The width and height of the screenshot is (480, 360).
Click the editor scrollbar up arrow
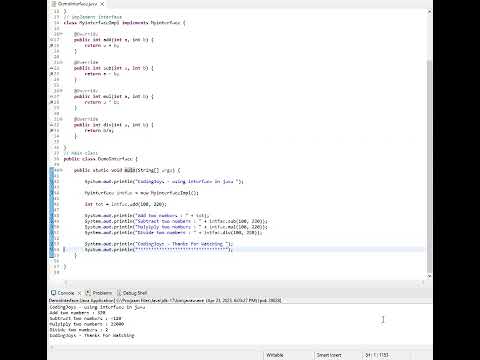click(x=429, y=12)
